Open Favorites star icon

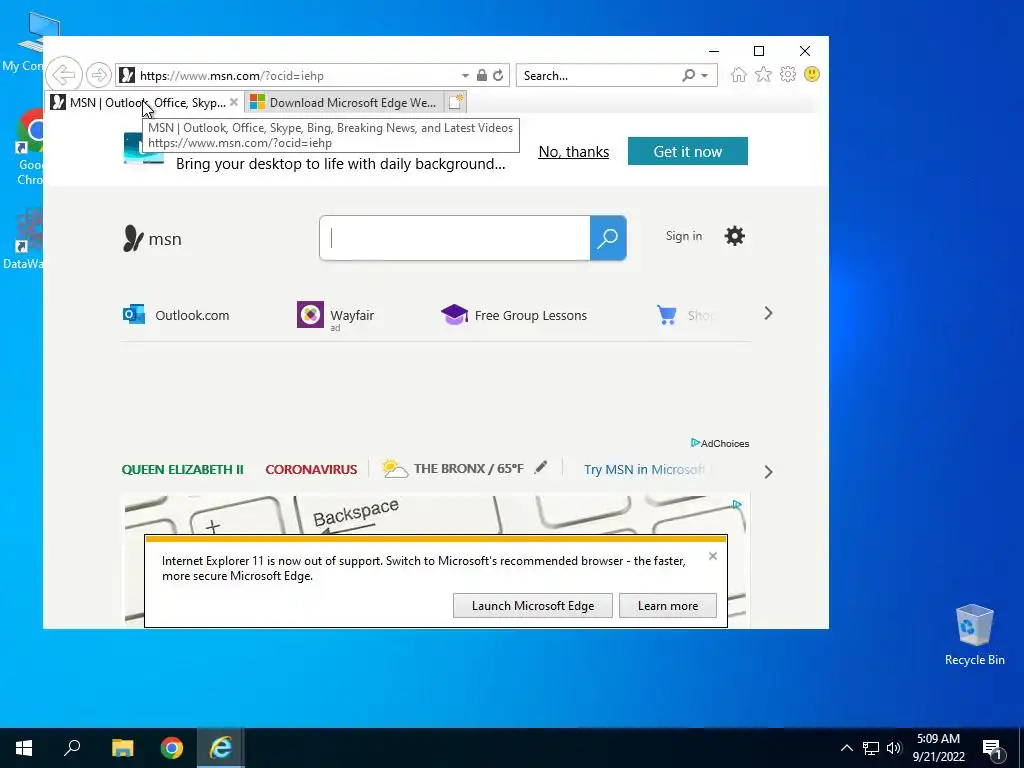click(x=763, y=74)
